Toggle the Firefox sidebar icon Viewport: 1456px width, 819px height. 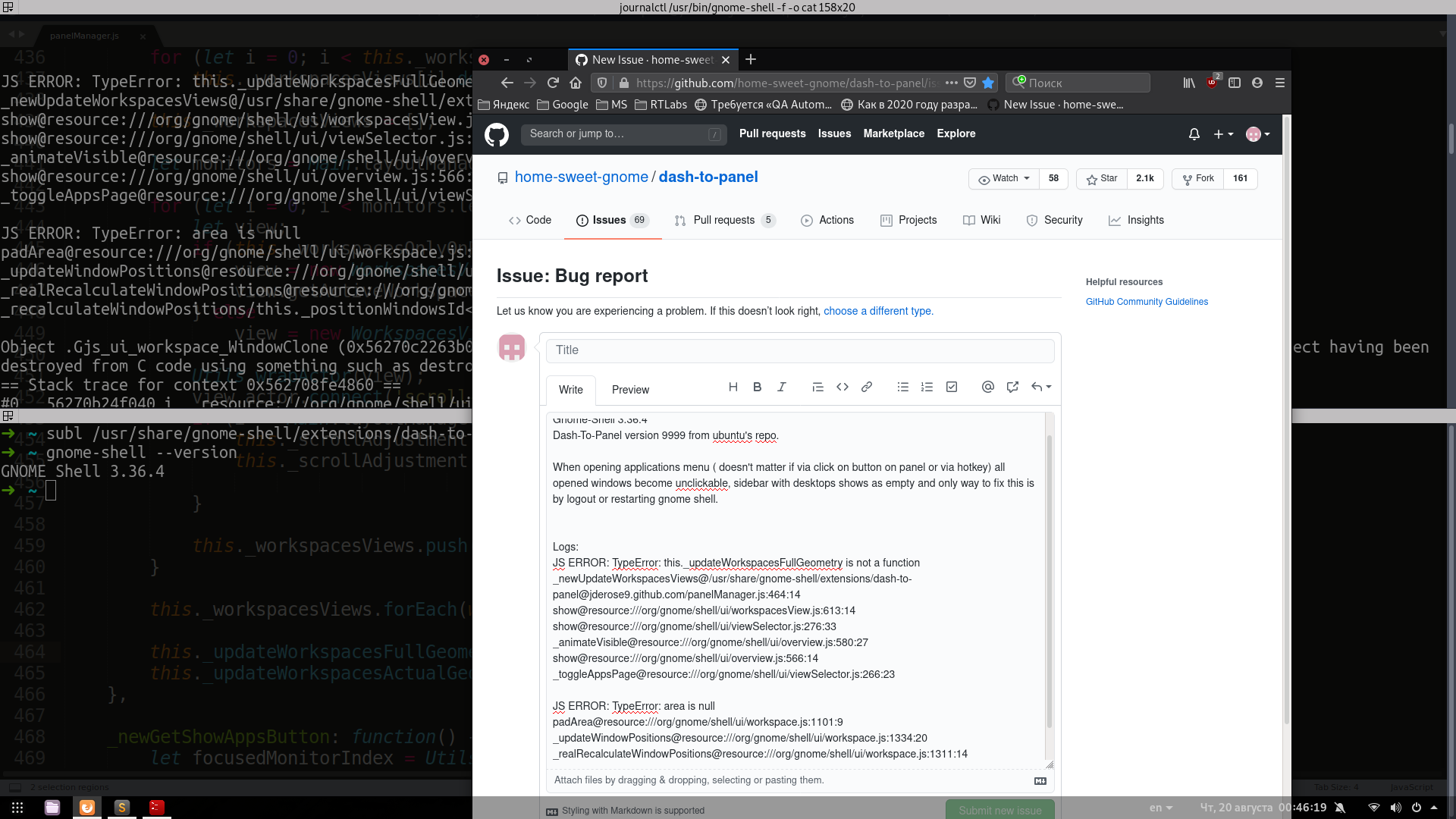(1235, 83)
